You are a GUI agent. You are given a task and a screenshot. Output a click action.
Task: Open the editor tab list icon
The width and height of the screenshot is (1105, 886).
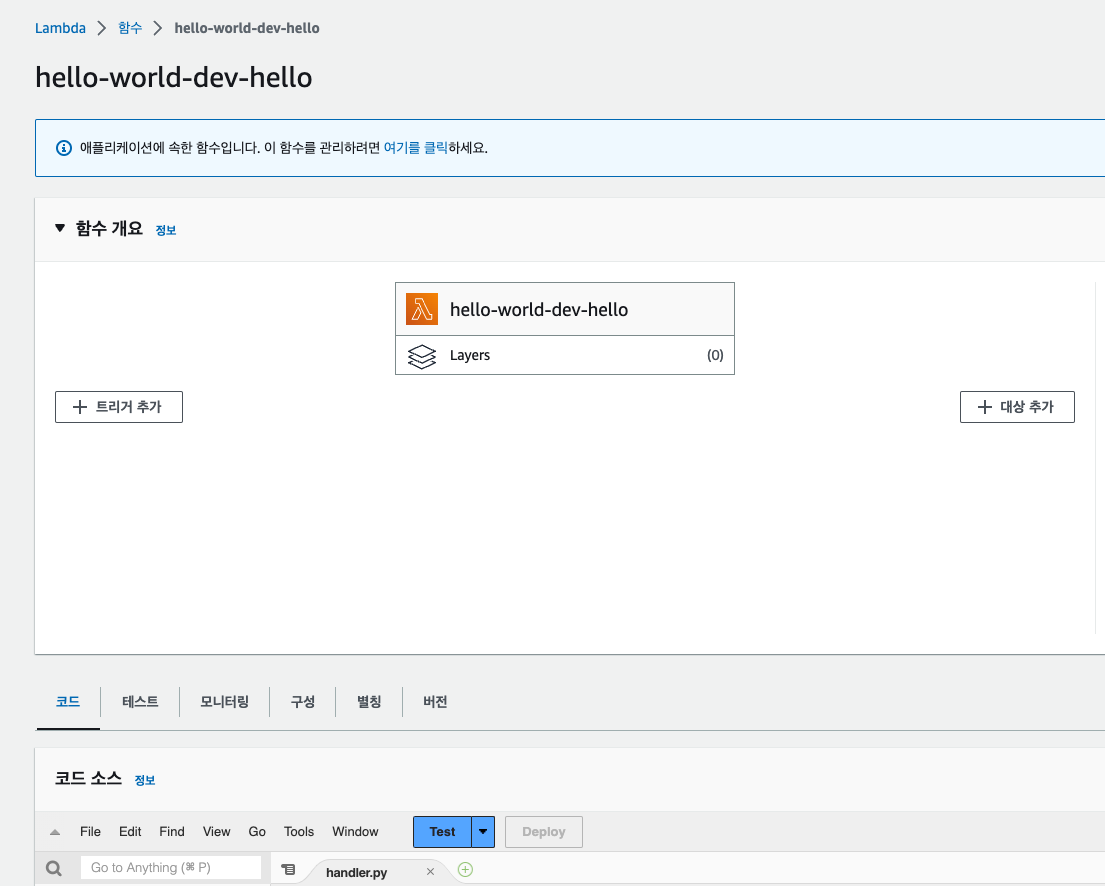pos(288,870)
